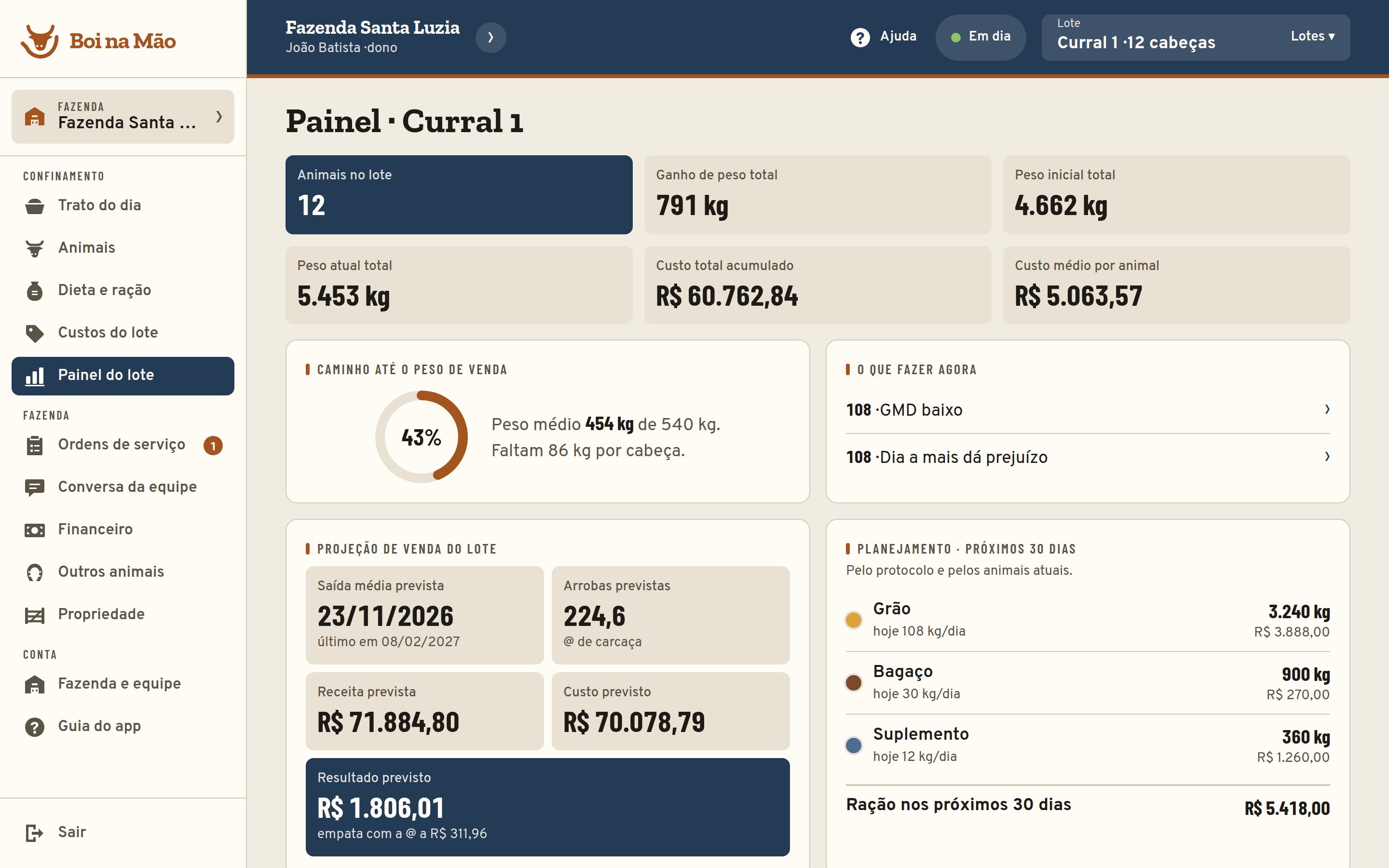1389x868 pixels.
Task: Open Financeiro menu entry
Action: (x=123, y=529)
